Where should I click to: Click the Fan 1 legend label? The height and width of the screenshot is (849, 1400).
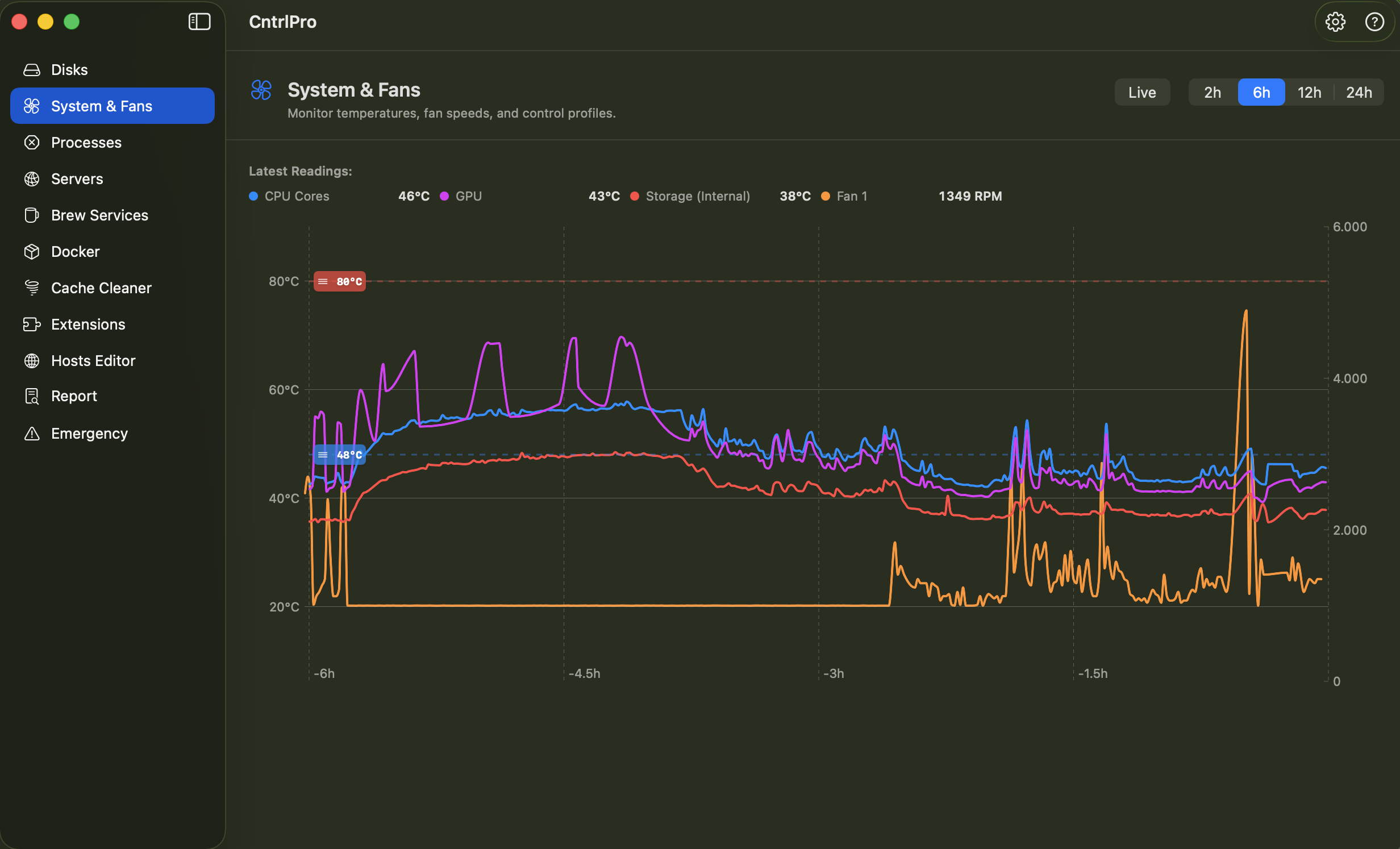coord(852,196)
